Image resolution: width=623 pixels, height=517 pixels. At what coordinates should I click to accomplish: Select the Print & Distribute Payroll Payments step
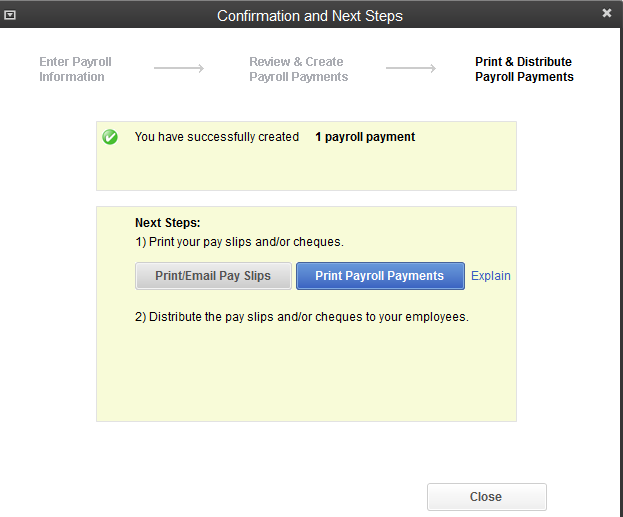click(x=524, y=69)
